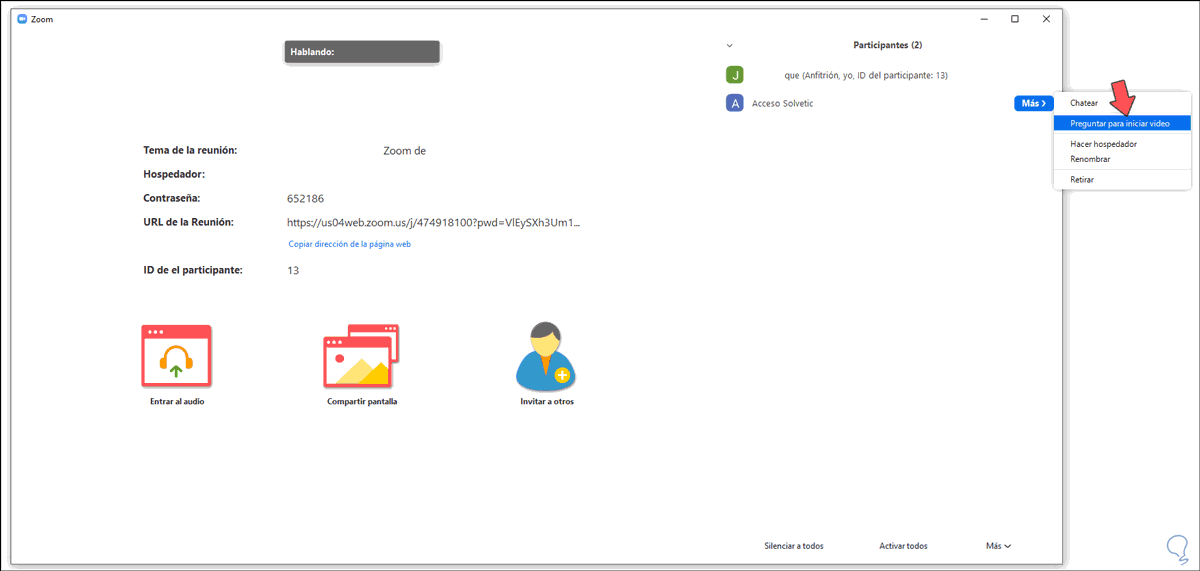Click Copiar dirección de la página web link
The image size is (1200, 571).
click(349, 244)
